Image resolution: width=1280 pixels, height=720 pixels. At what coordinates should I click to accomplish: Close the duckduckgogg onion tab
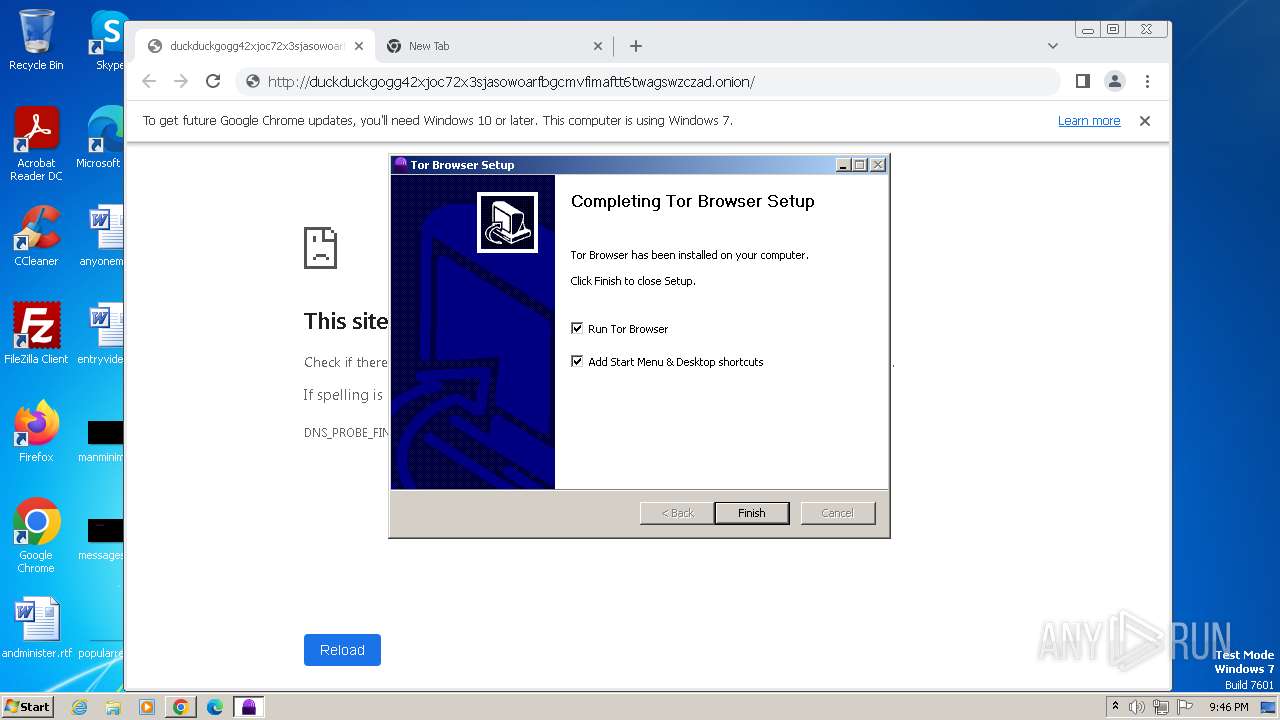click(359, 46)
